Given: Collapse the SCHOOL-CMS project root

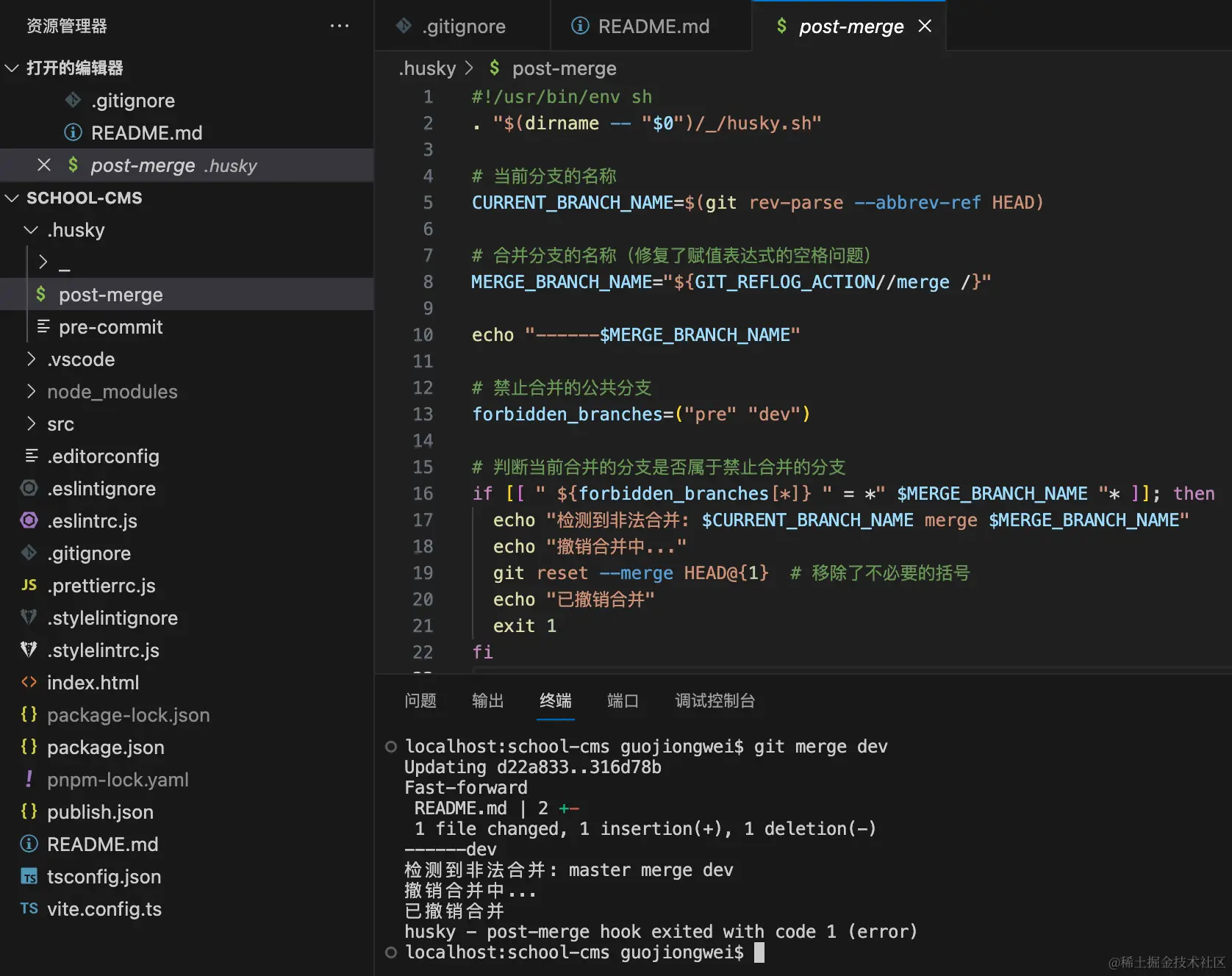Looking at the screenshot, I should (x=12, y=198).
